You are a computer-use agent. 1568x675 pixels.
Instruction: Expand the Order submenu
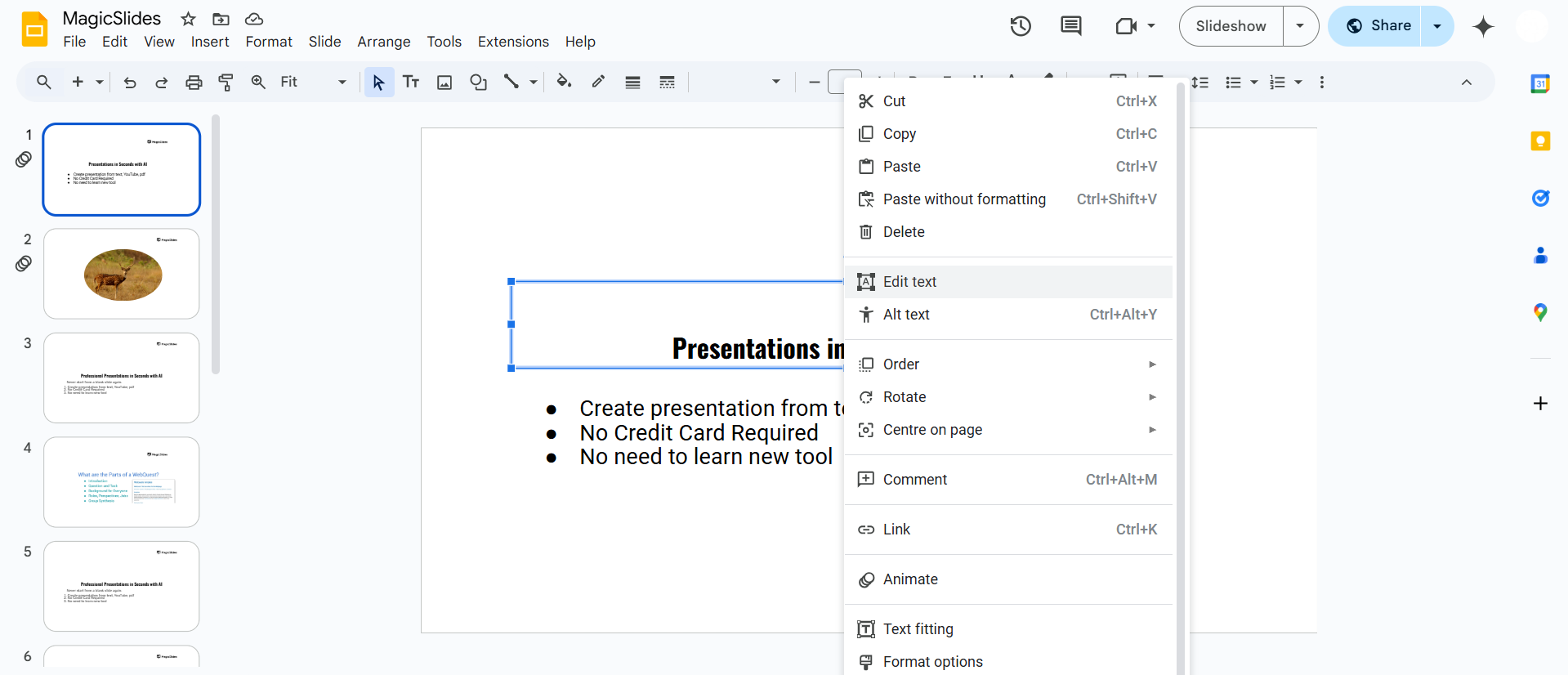[x=1008, y=364]
